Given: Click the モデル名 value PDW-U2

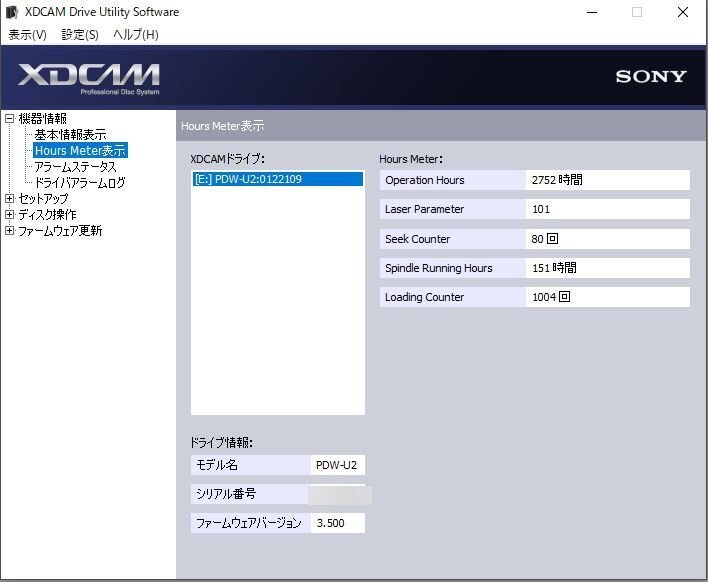Looking at the screenshot, I should tap(337, 465).
